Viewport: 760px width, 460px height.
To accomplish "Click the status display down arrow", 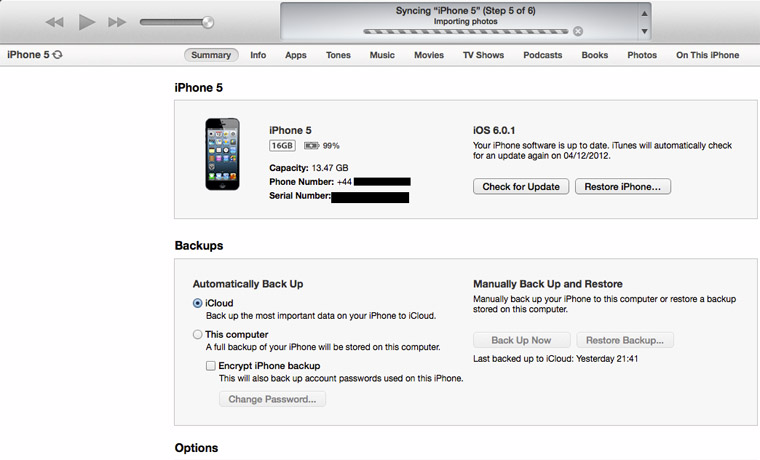I will [x=644, y=31].
